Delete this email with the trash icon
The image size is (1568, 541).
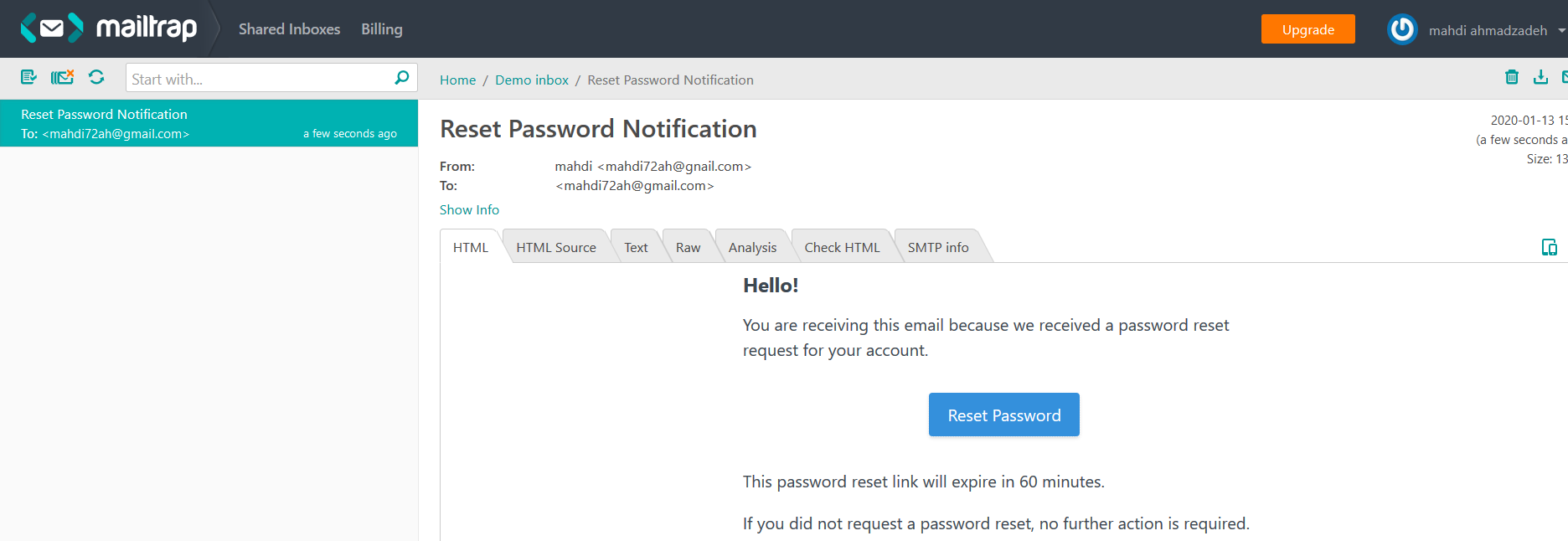1512,77
